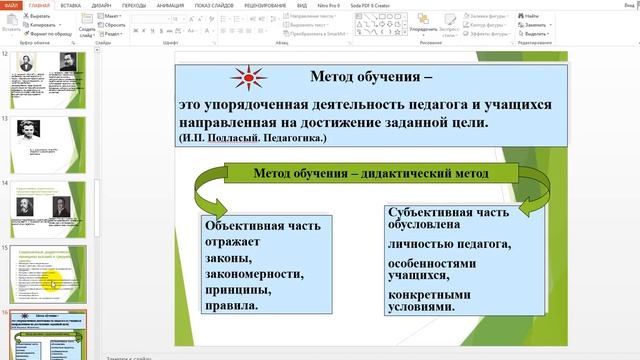Open the Макет layout dropdown
The width and height of the screenshot is (640, 360).
click(x=109, y=16)
